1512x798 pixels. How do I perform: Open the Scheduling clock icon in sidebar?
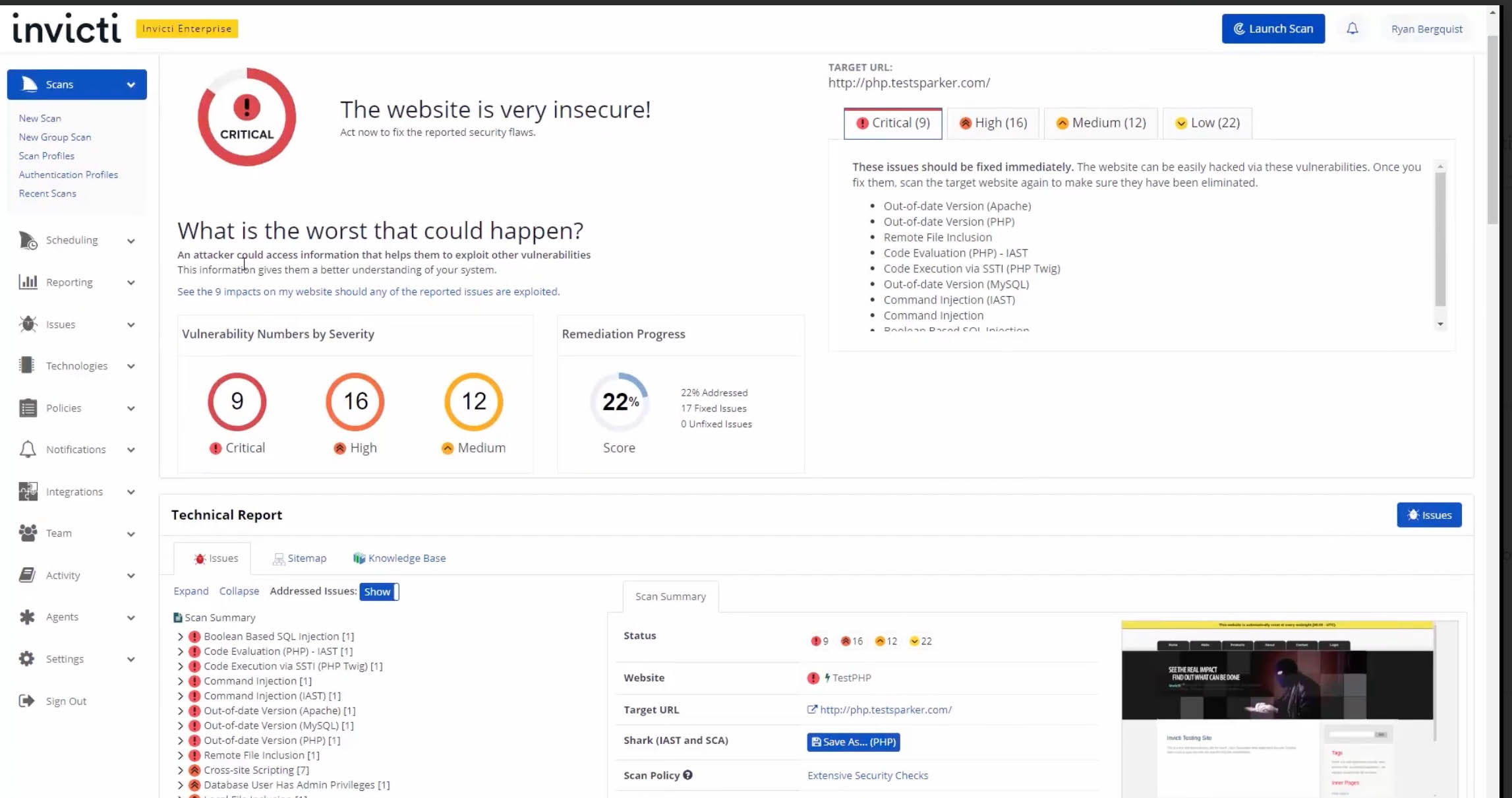[28, 240]
